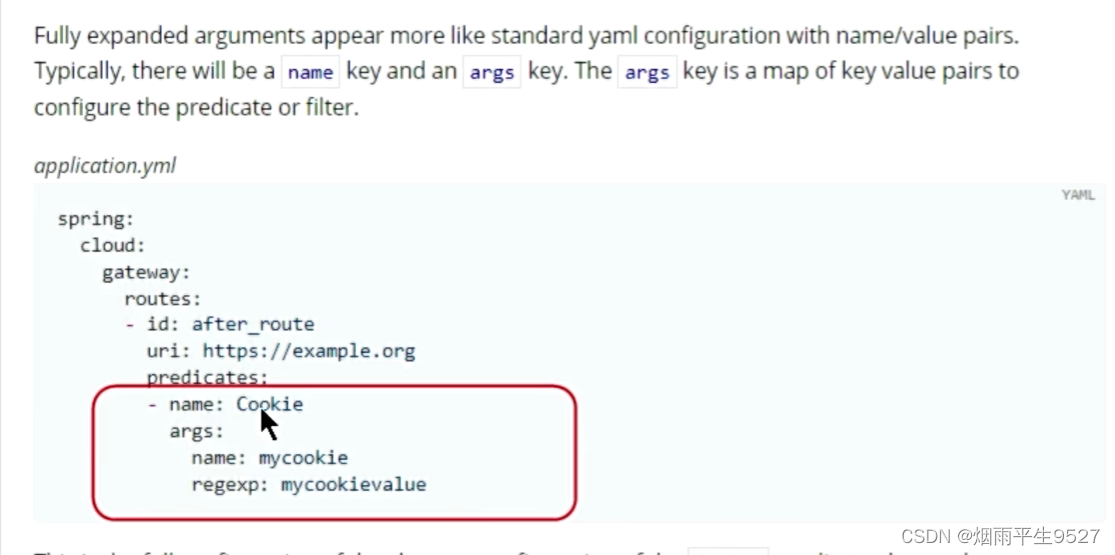Click the 'cloud:' line in the code
This screenshot has height=555, width=1115.
[113, 245]
